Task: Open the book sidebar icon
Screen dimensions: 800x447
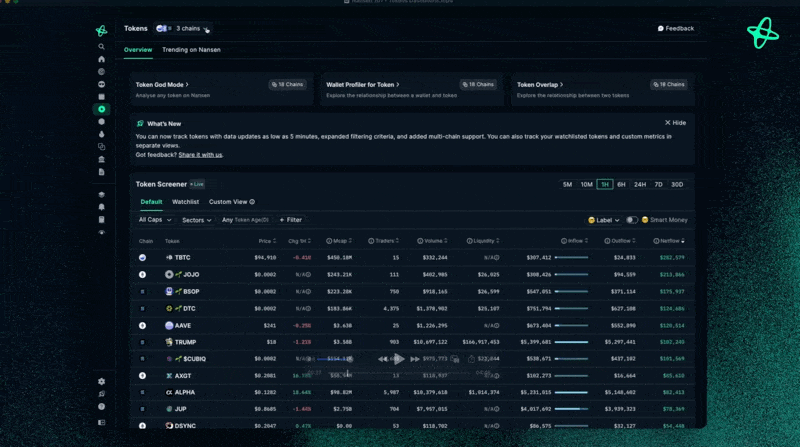Action: point(102,219)
